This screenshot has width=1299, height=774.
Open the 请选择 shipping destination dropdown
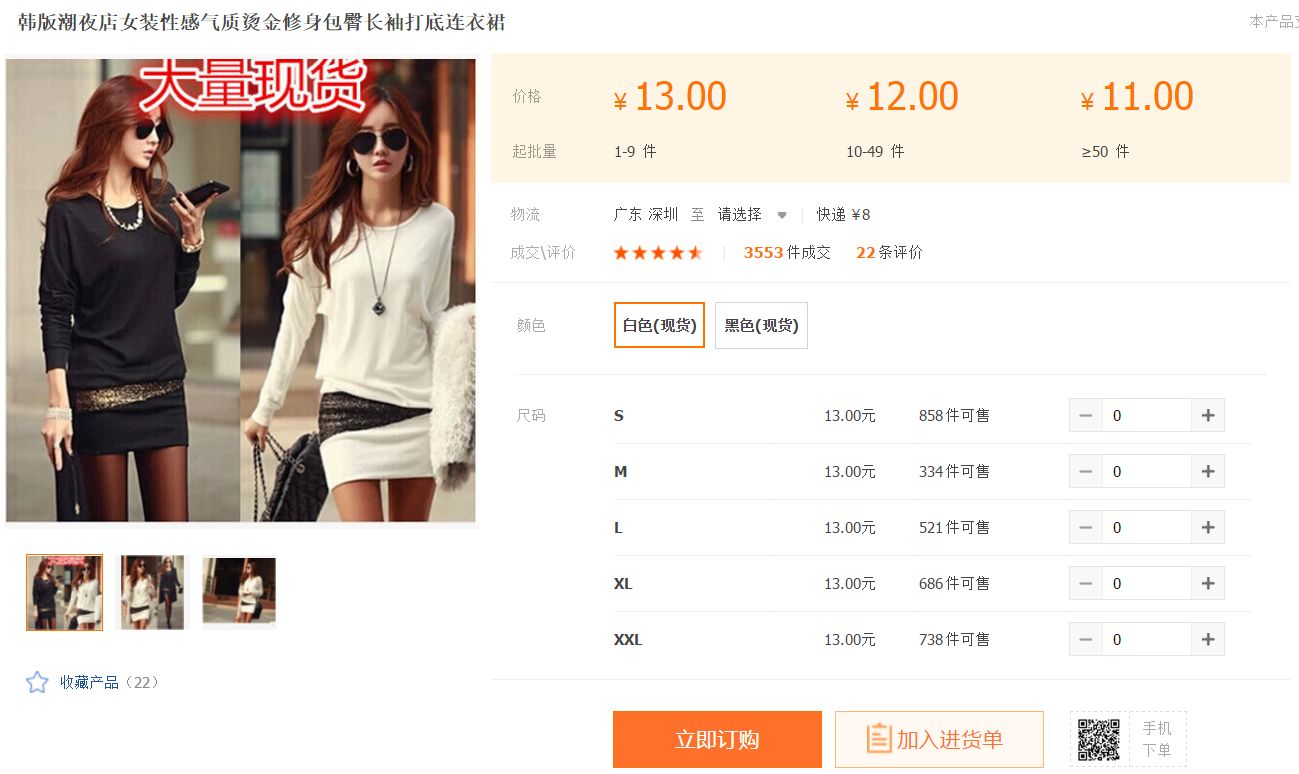[752, 214]
